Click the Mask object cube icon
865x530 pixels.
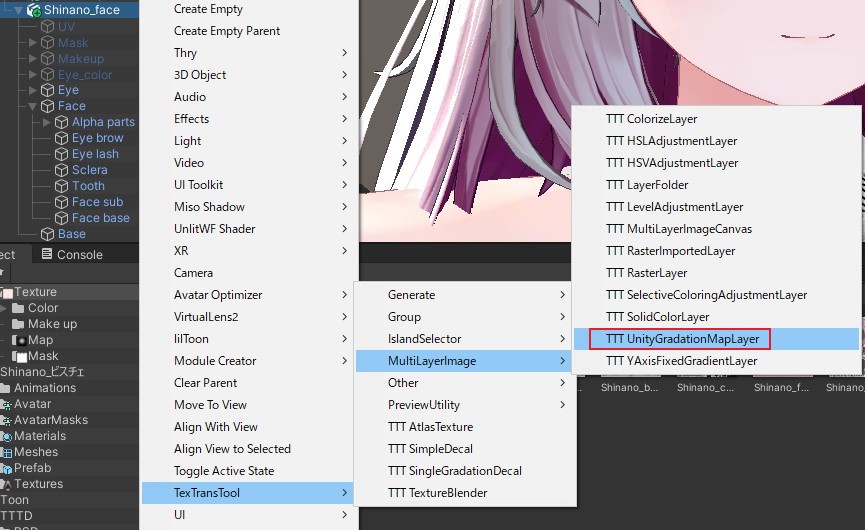(x=48, y=42)
